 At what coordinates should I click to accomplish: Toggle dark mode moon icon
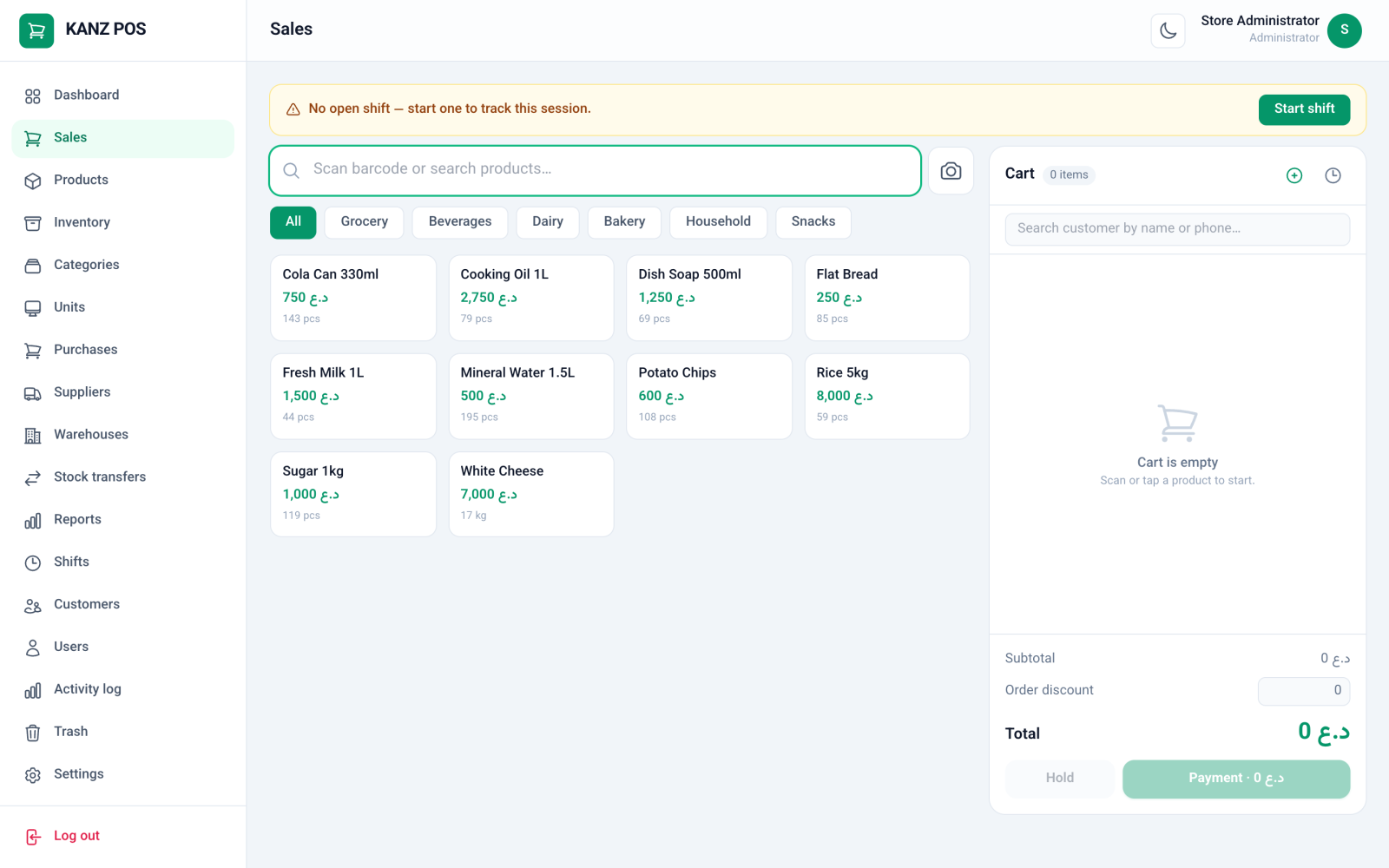click(1168, 31)
